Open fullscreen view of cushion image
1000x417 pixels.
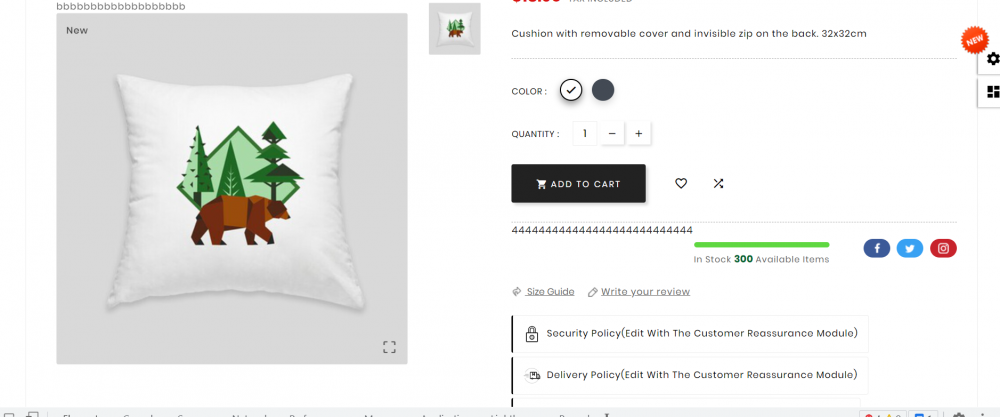click(390, 347)
